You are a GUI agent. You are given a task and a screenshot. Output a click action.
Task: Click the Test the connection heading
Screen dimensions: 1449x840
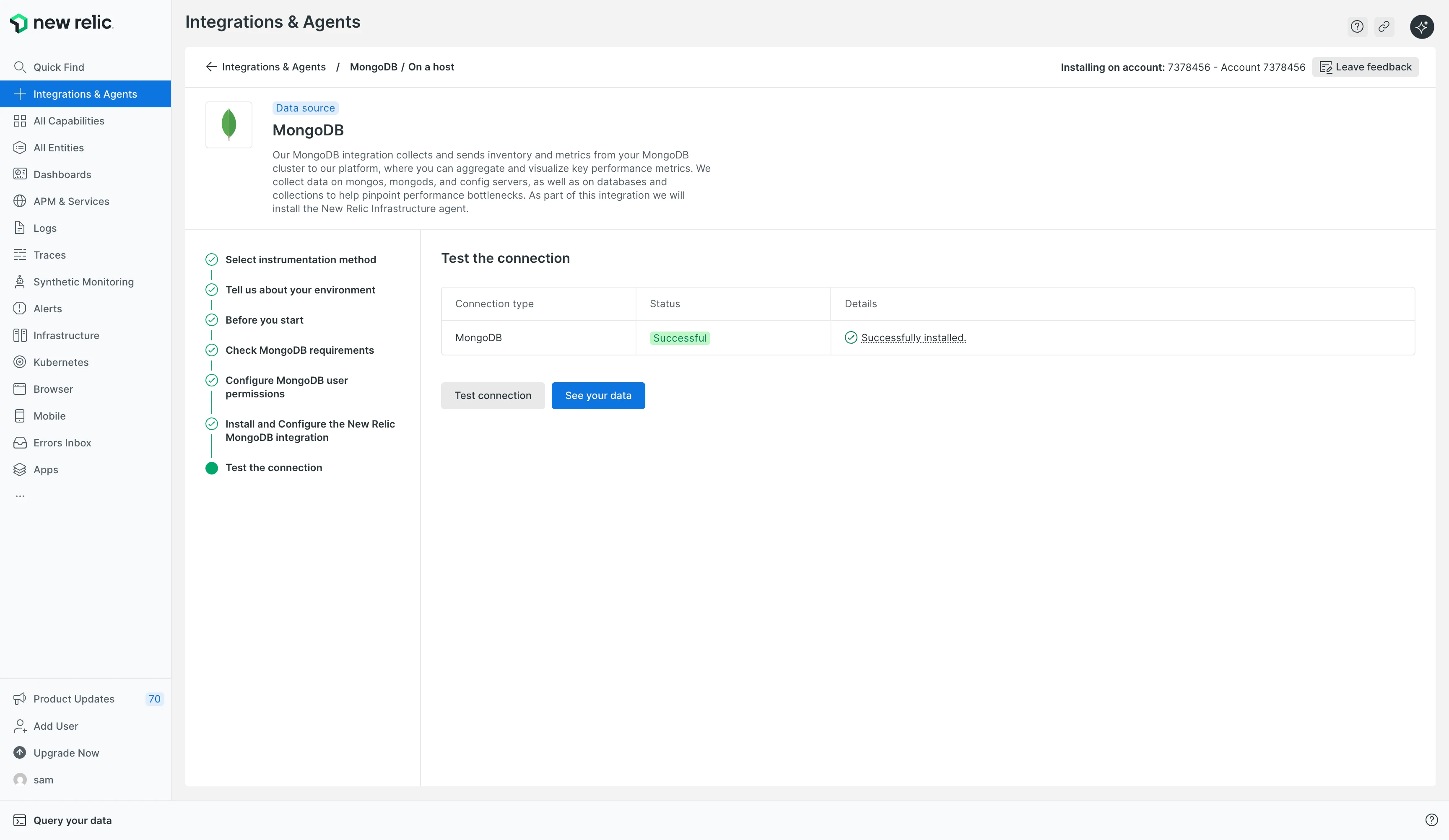click(x=505, y=258)
